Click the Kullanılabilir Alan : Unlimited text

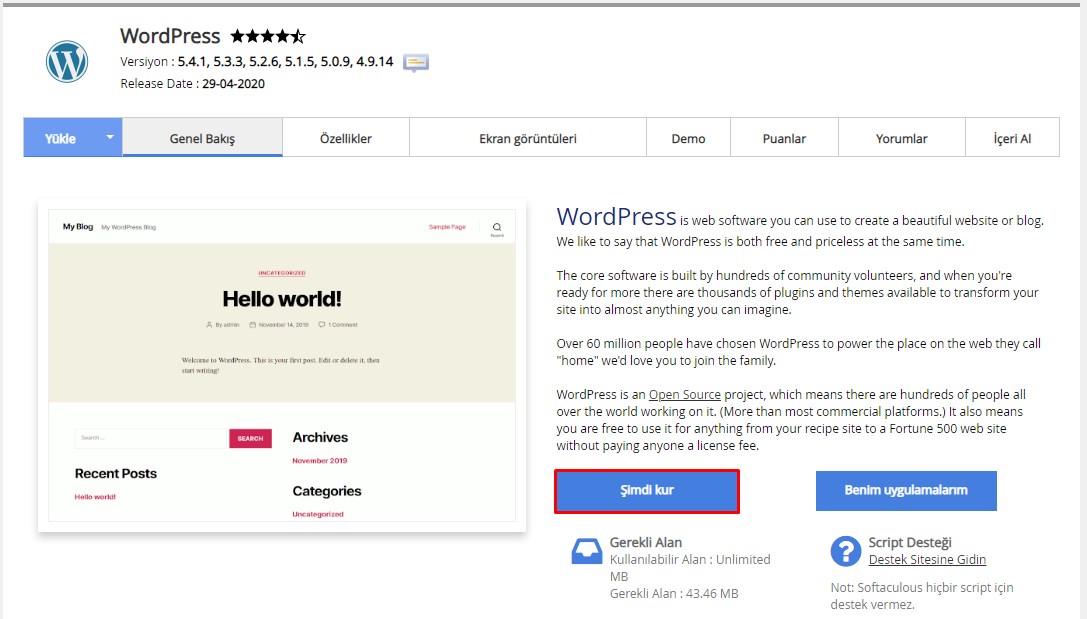690,568
